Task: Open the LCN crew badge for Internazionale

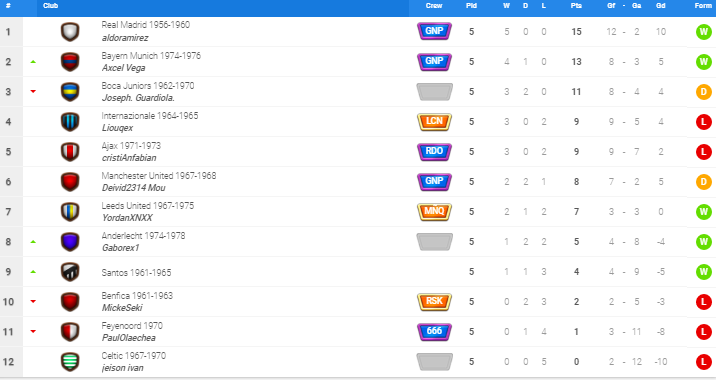Action: (x=434, y=121)
